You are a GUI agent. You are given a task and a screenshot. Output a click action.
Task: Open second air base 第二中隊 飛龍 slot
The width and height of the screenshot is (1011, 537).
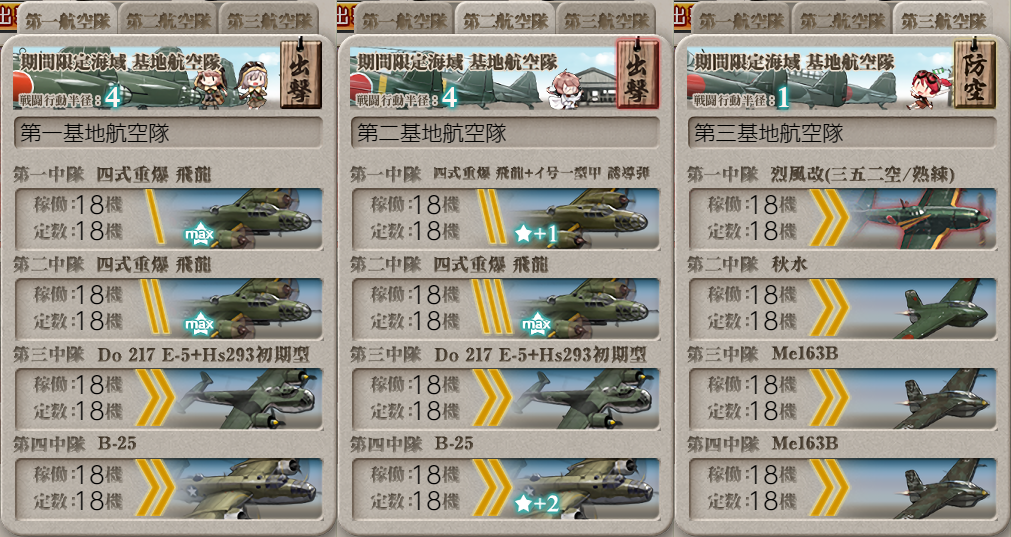point(505,309)
